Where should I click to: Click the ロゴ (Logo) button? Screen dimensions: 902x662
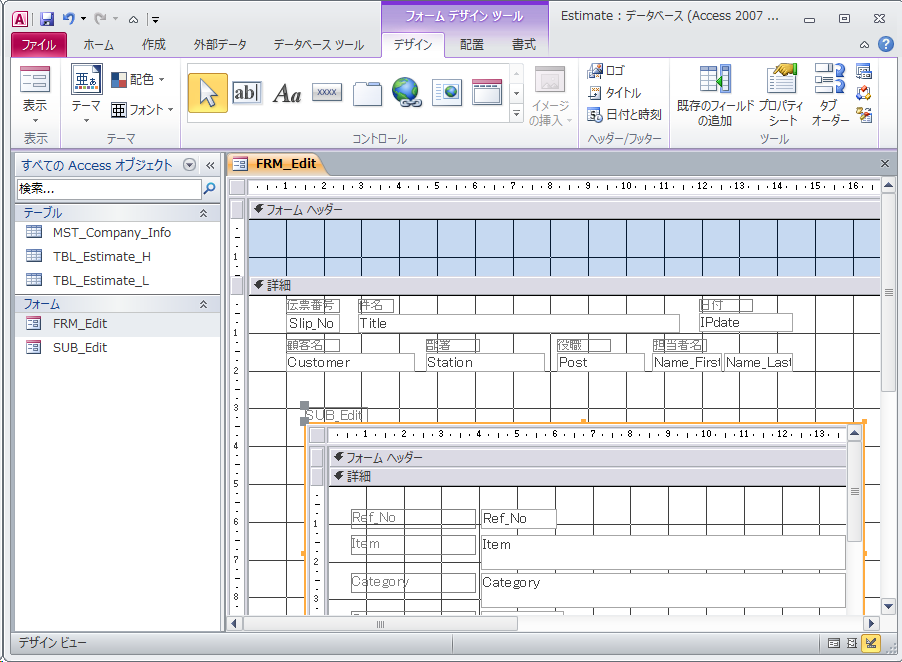pyautogui.click(x=606, y=71)
